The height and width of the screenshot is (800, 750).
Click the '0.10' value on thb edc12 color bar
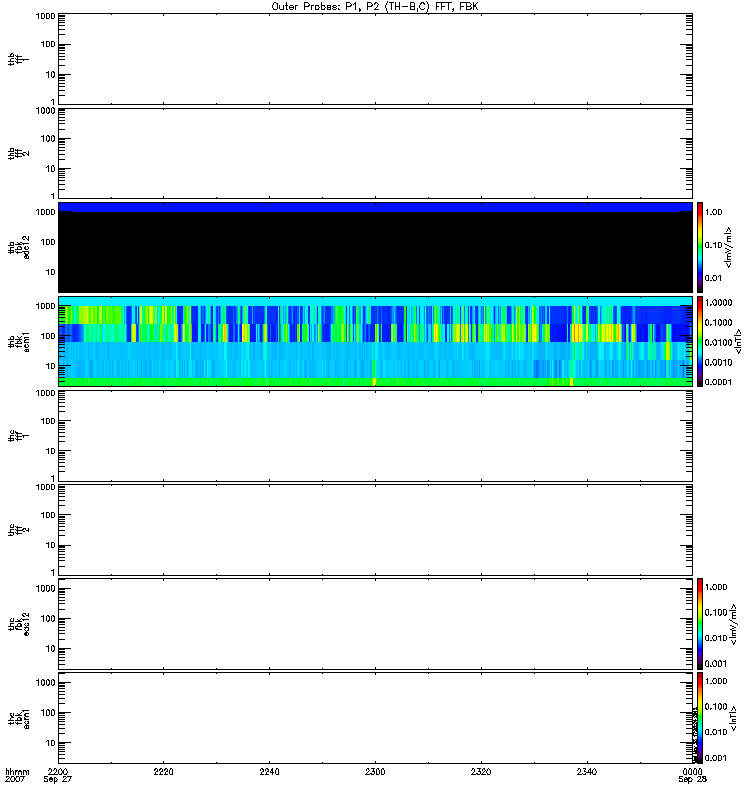714,245
